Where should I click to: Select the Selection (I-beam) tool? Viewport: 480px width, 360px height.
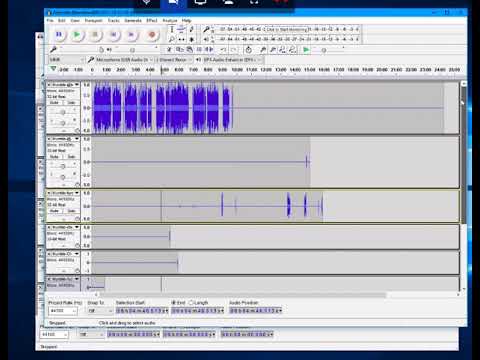pos(171,29)
